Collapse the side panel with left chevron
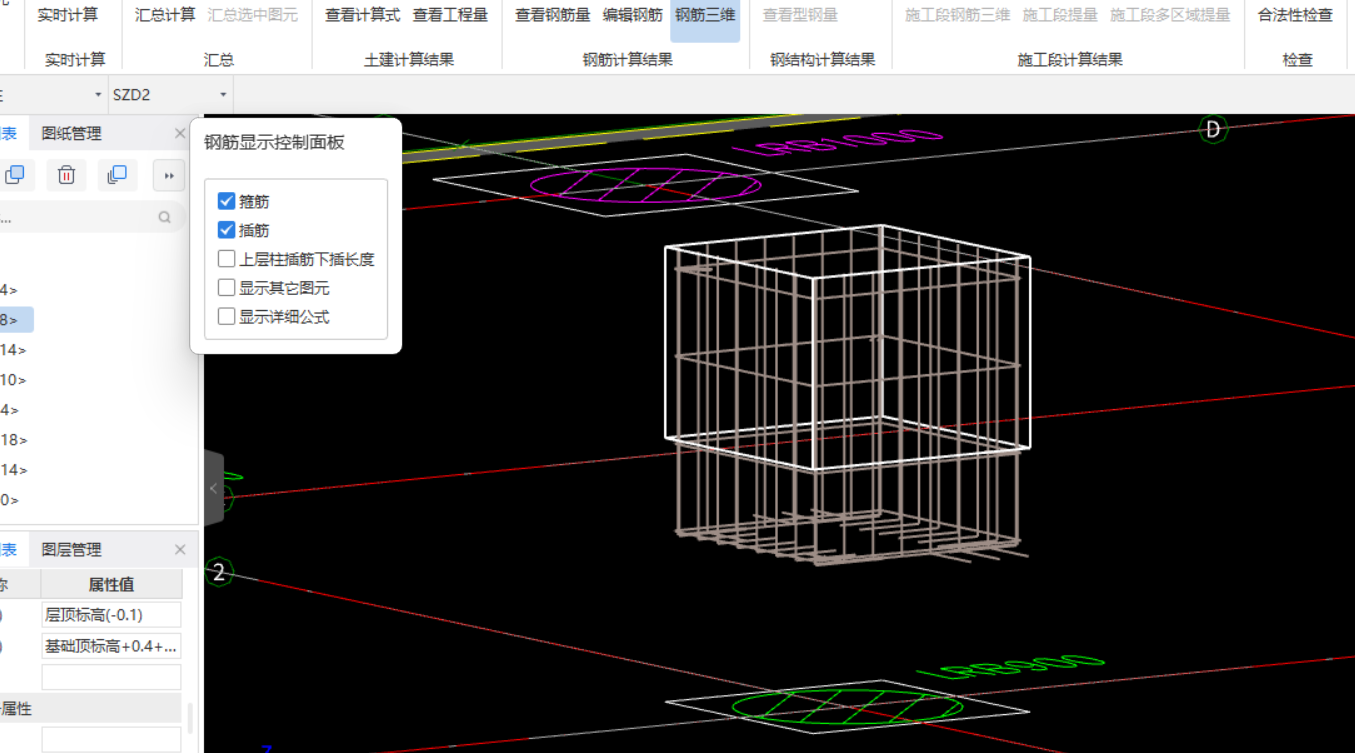1355x753 pixels. (x=213, y=488)
